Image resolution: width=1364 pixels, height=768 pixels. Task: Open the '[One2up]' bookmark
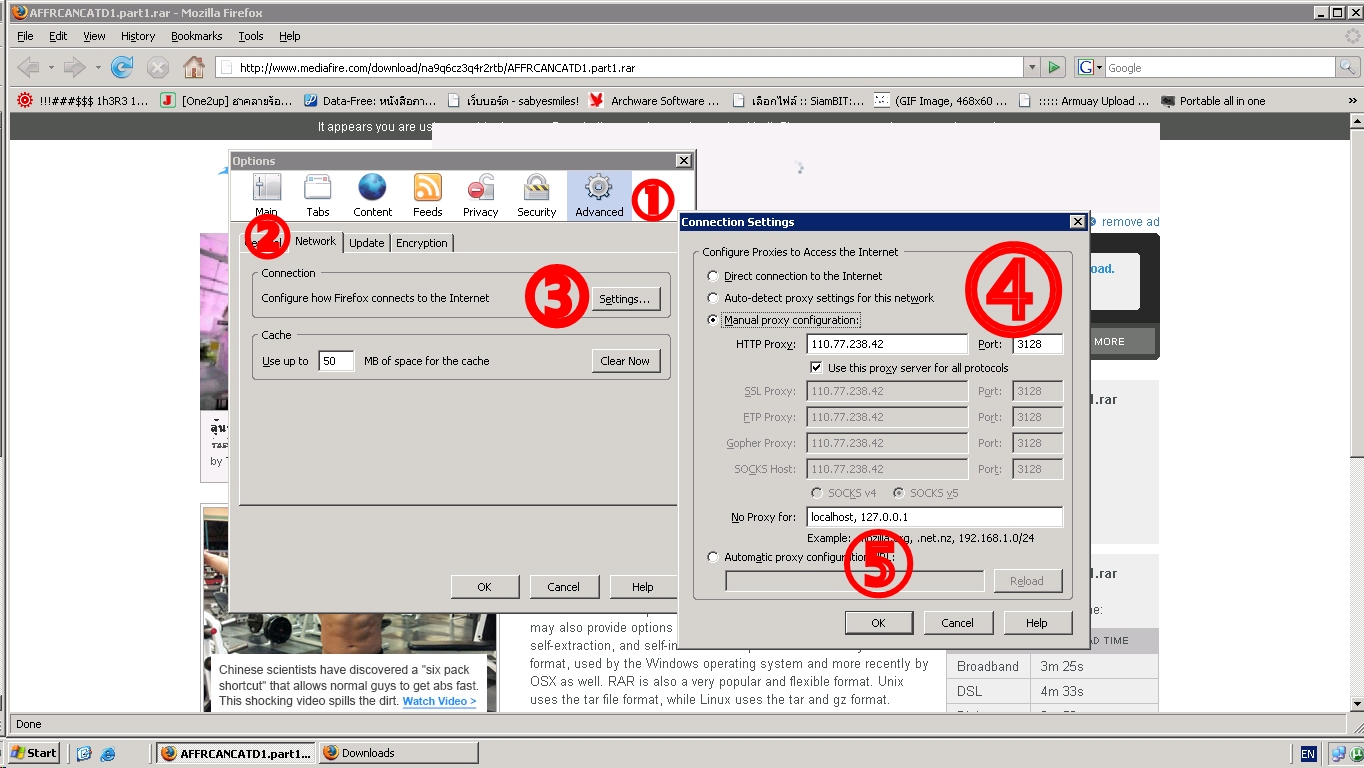pyautogui.click(x=226, y=101)
